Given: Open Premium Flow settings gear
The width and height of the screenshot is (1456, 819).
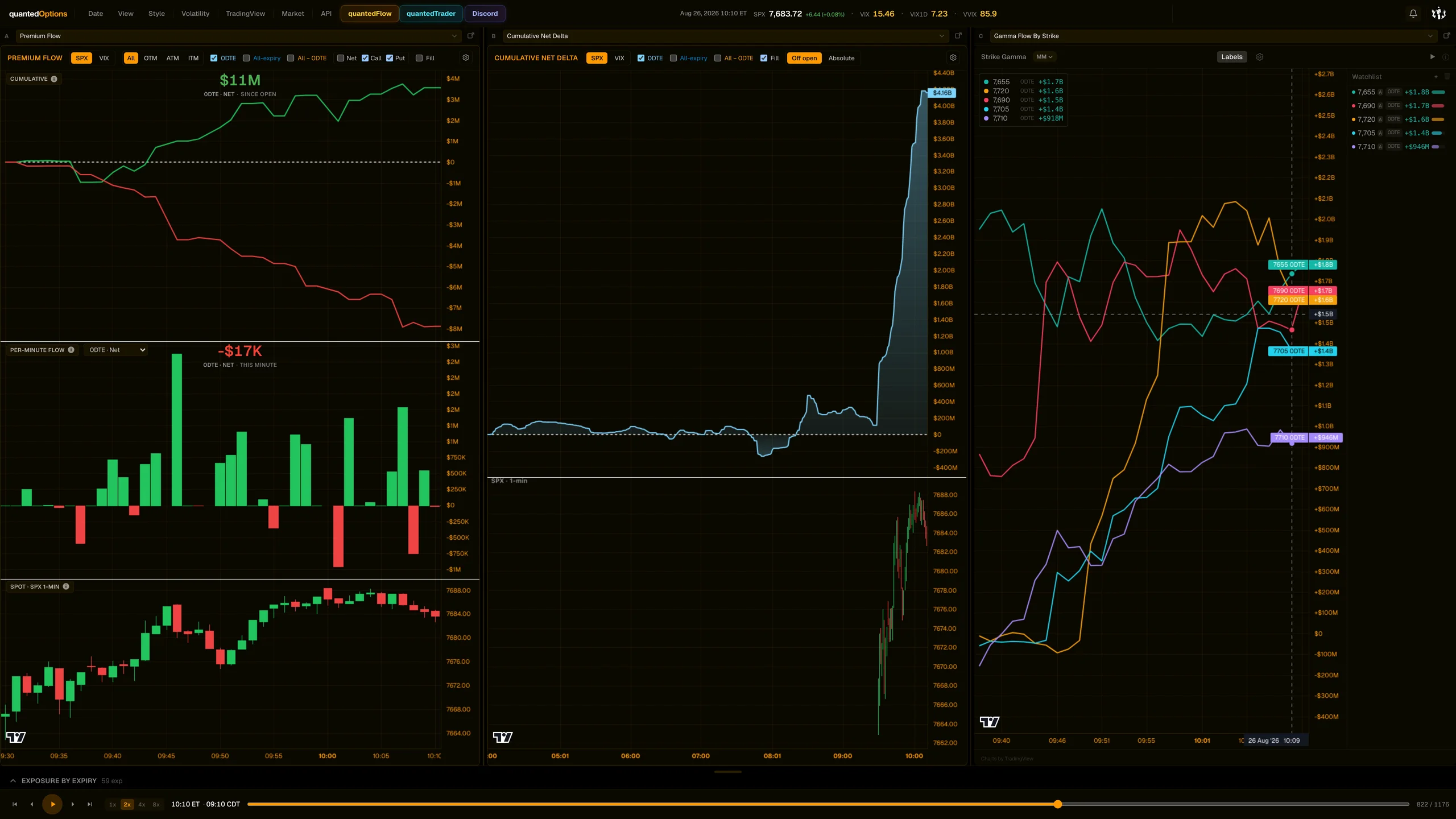Looking at the screenshot, I should (466, 57).
